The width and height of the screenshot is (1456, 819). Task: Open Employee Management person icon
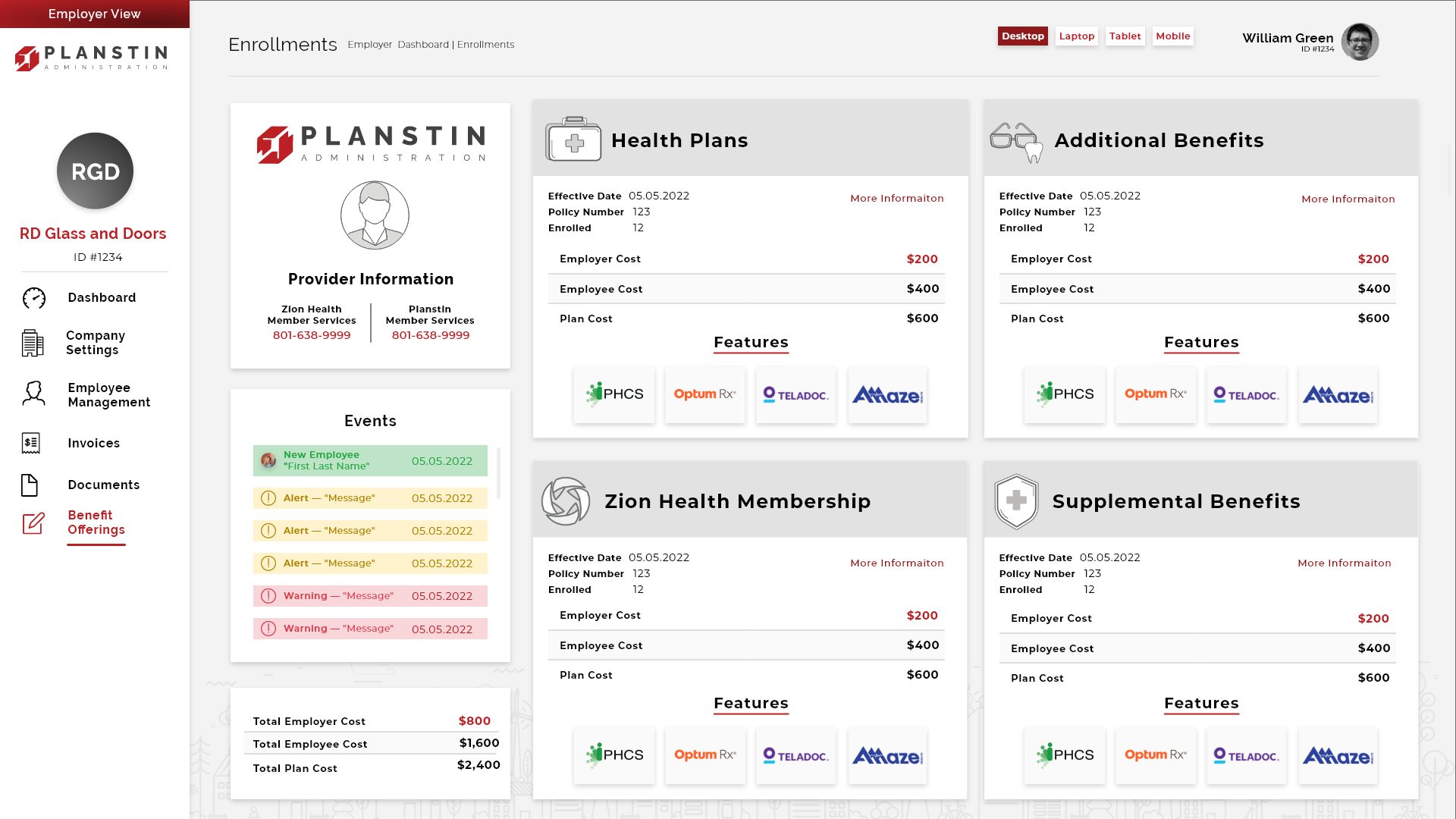pos(34,394)
